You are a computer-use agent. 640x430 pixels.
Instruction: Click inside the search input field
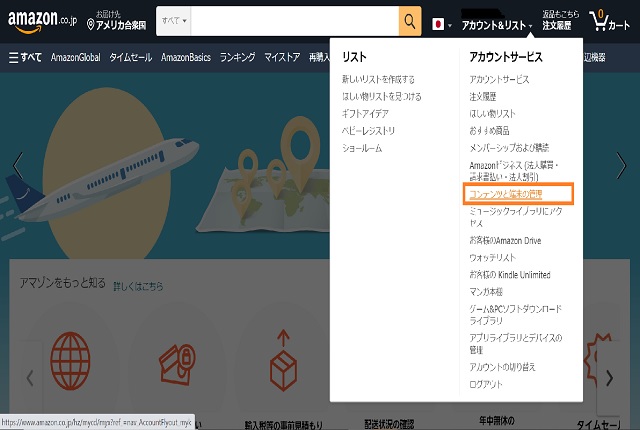294,21
